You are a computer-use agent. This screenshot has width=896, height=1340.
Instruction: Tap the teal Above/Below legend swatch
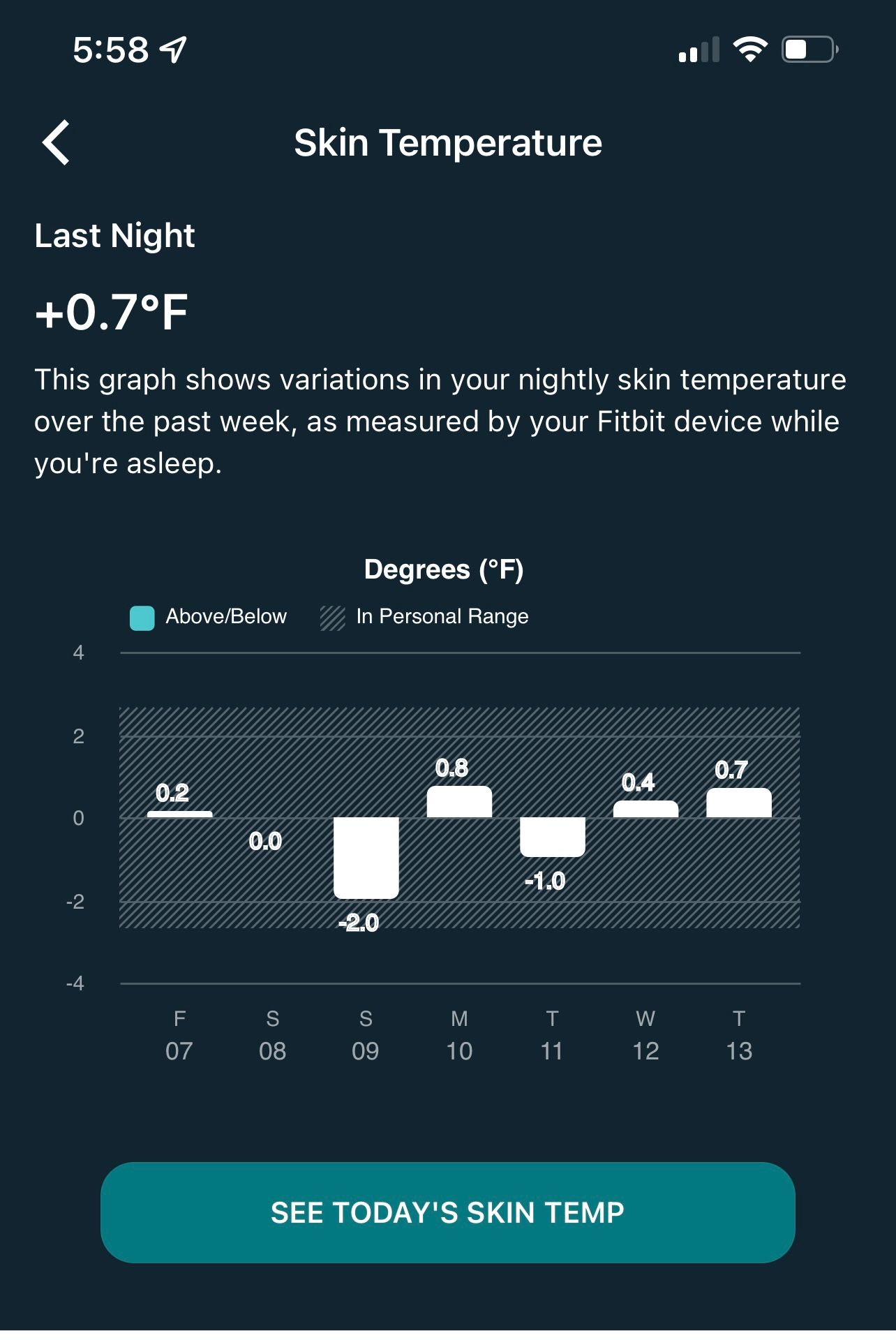point(142,618)
